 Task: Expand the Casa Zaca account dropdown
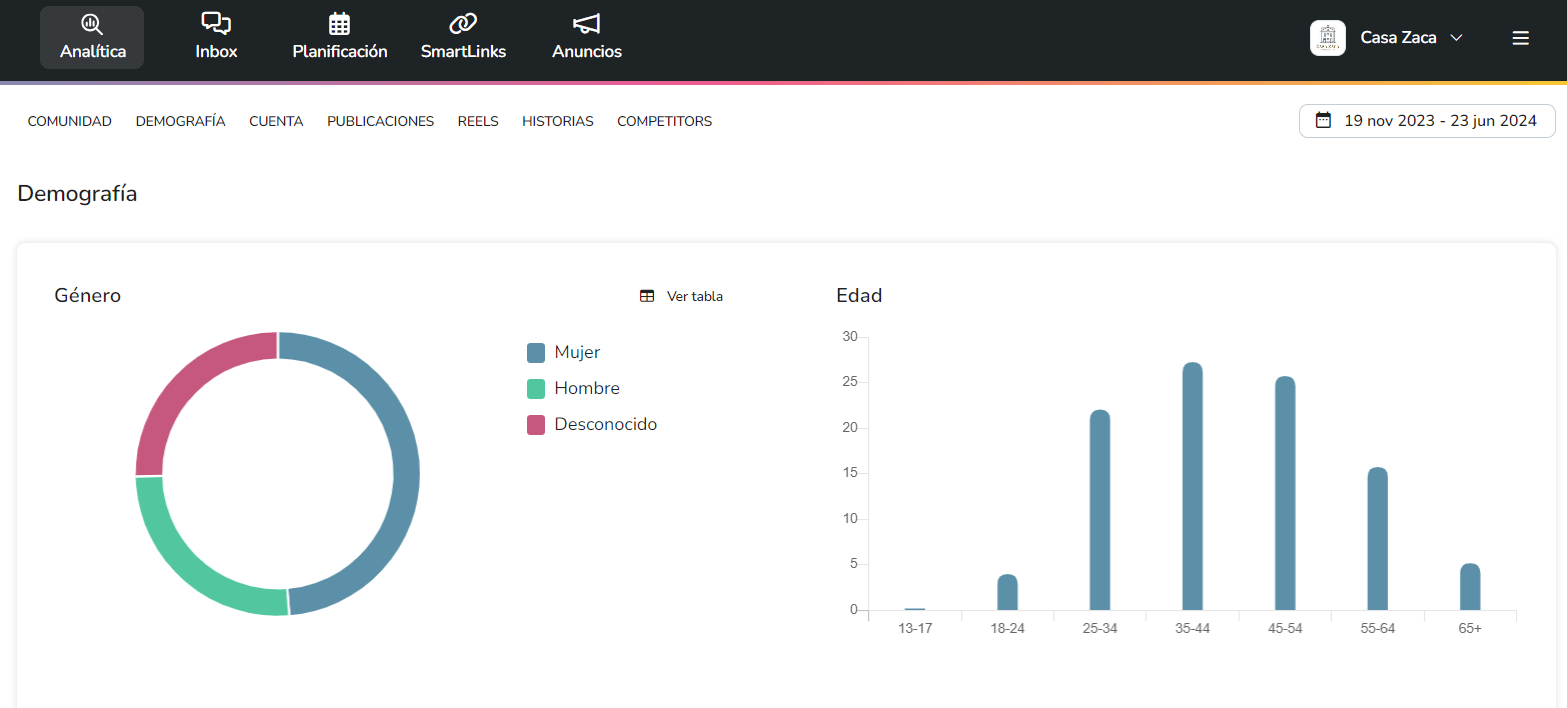pos(1456,38)
